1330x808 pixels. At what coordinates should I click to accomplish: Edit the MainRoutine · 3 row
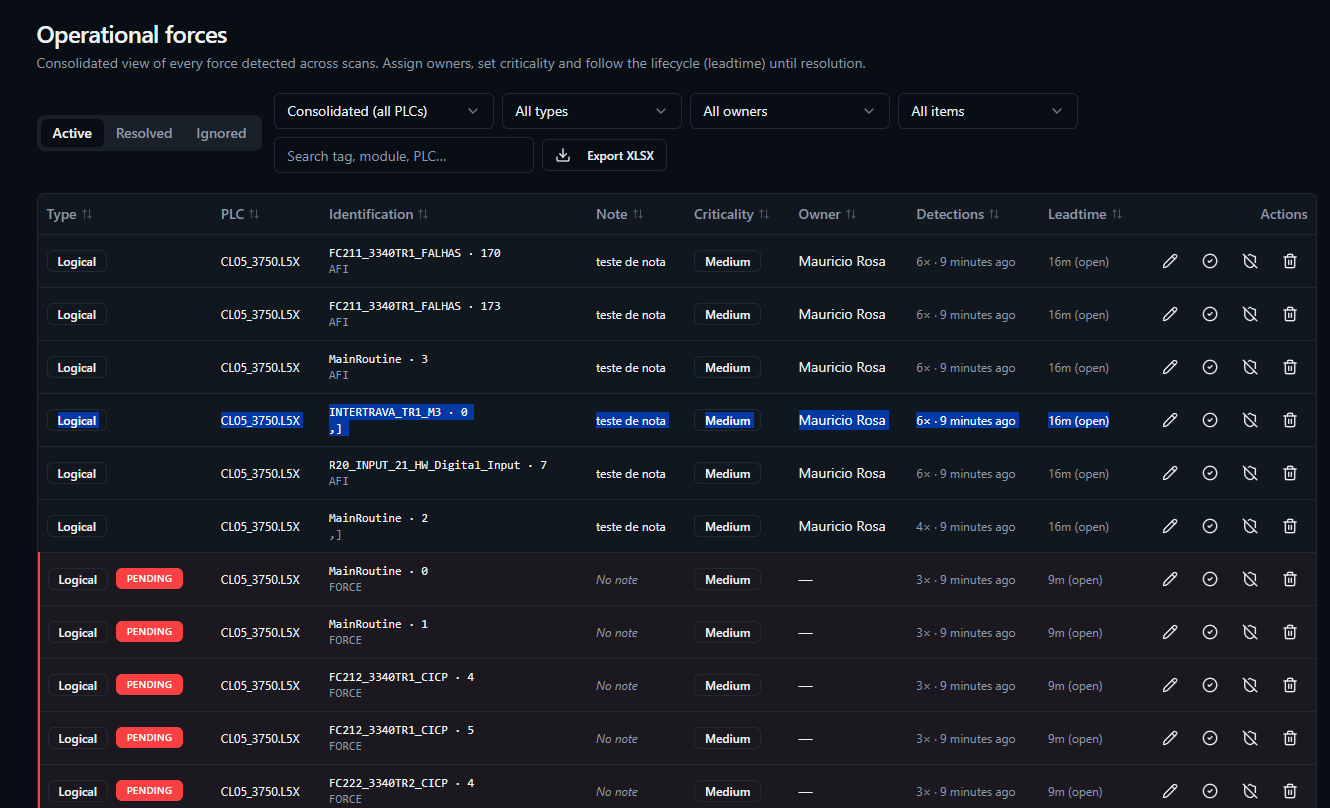[1170, 367]
